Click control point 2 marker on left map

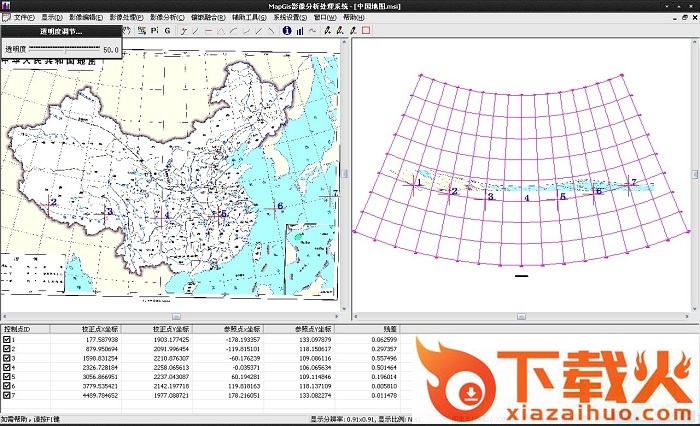click(49, 204)
